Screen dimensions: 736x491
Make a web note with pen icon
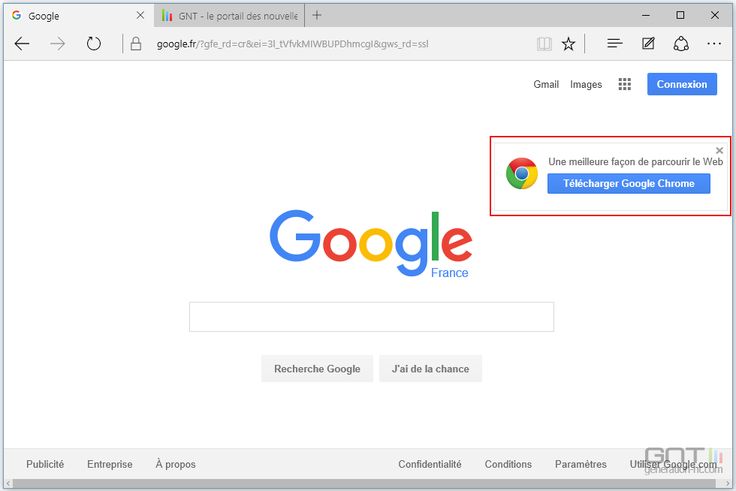click(x=648, y=44)
